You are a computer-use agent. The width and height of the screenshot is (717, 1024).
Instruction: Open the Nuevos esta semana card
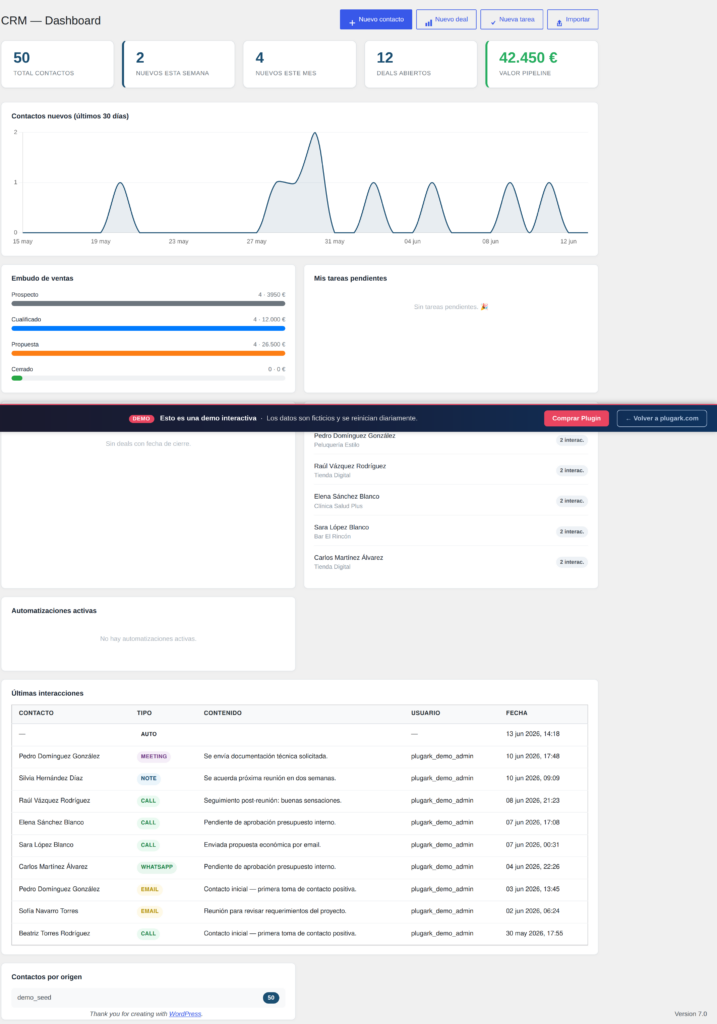tap(178, 64)
